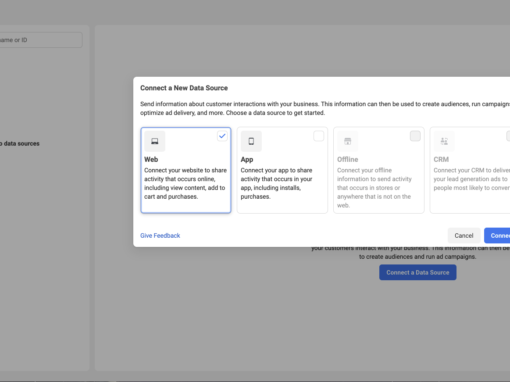Click the Web laptop icon
The image size is (510, 382).
tap(155, 141)
